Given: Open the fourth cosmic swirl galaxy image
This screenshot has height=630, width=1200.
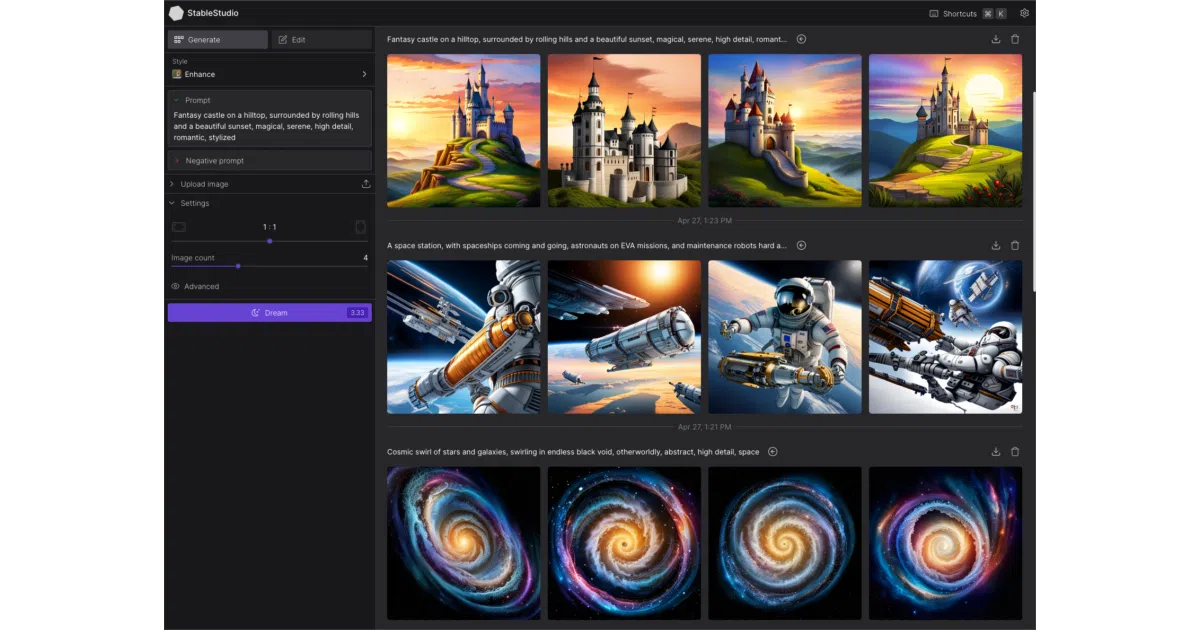Looking at the screenshot, I should (x=945, y=543).
